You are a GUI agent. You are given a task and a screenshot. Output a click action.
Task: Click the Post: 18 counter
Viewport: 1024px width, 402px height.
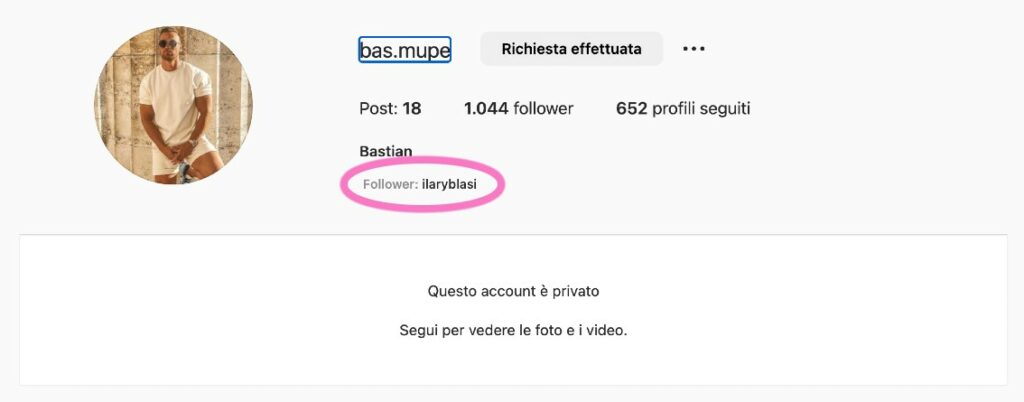coord(390,108)
